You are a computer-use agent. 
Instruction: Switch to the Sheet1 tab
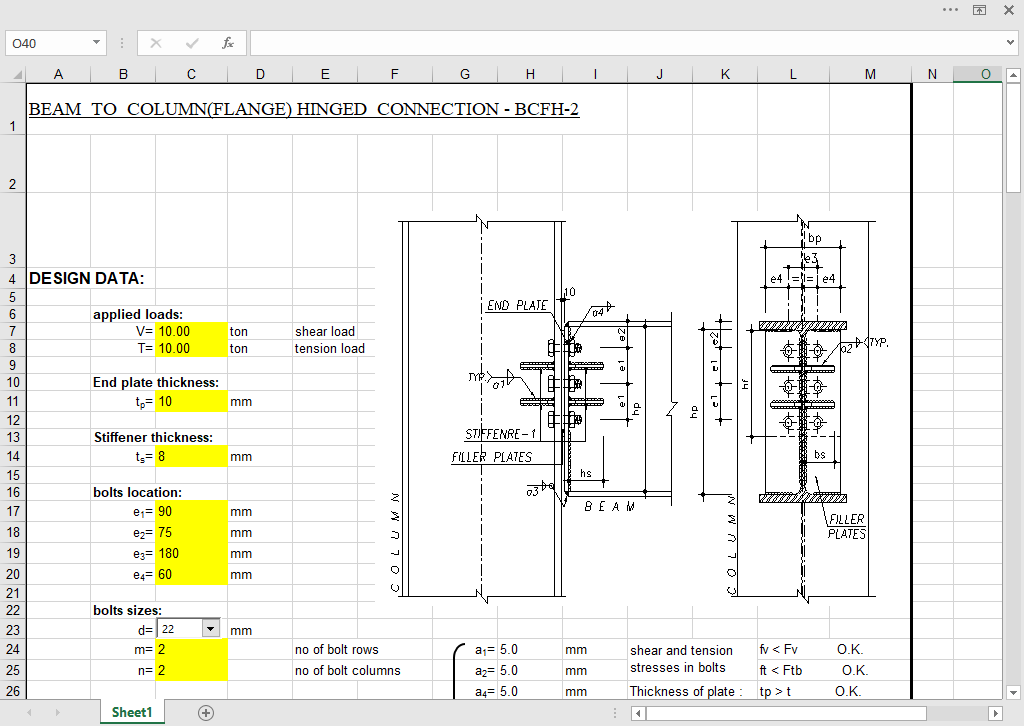click(132, 712)
